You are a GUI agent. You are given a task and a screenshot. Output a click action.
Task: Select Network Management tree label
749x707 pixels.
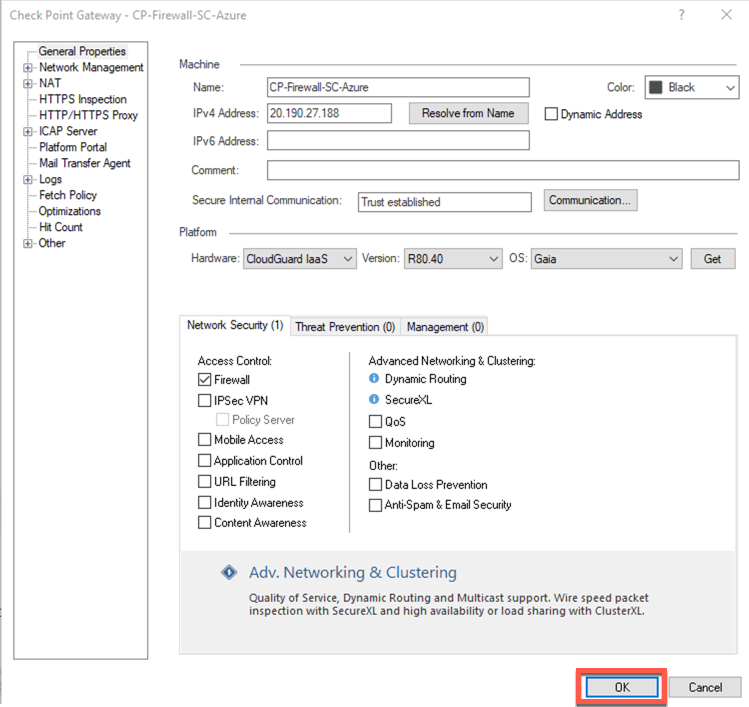point(91,67)
